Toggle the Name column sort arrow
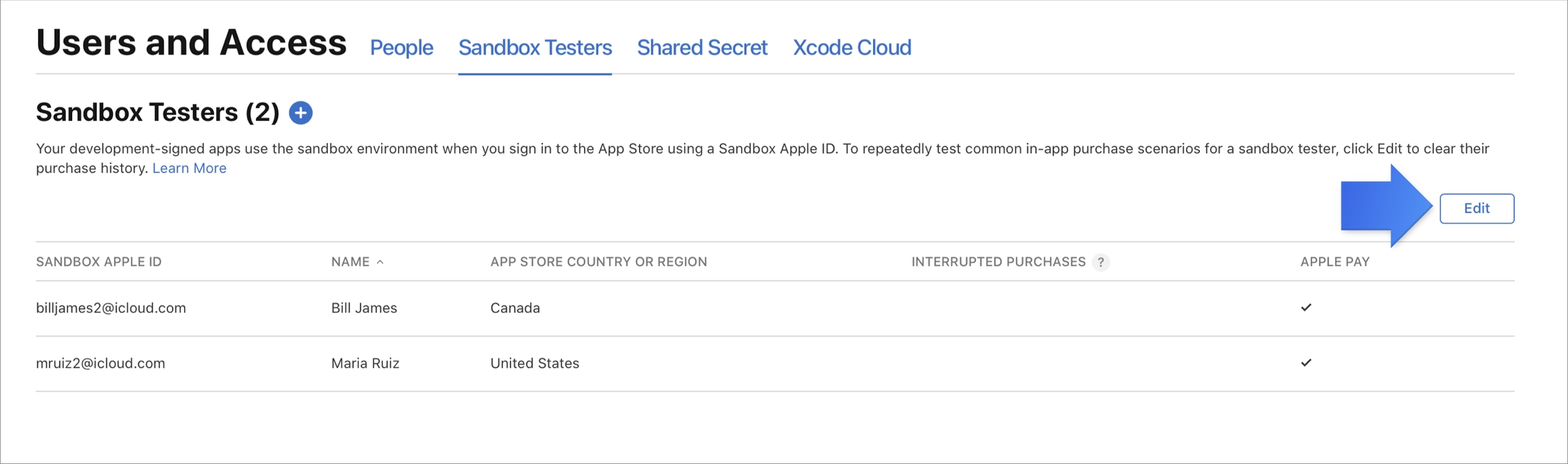 [x=380, y=262]
